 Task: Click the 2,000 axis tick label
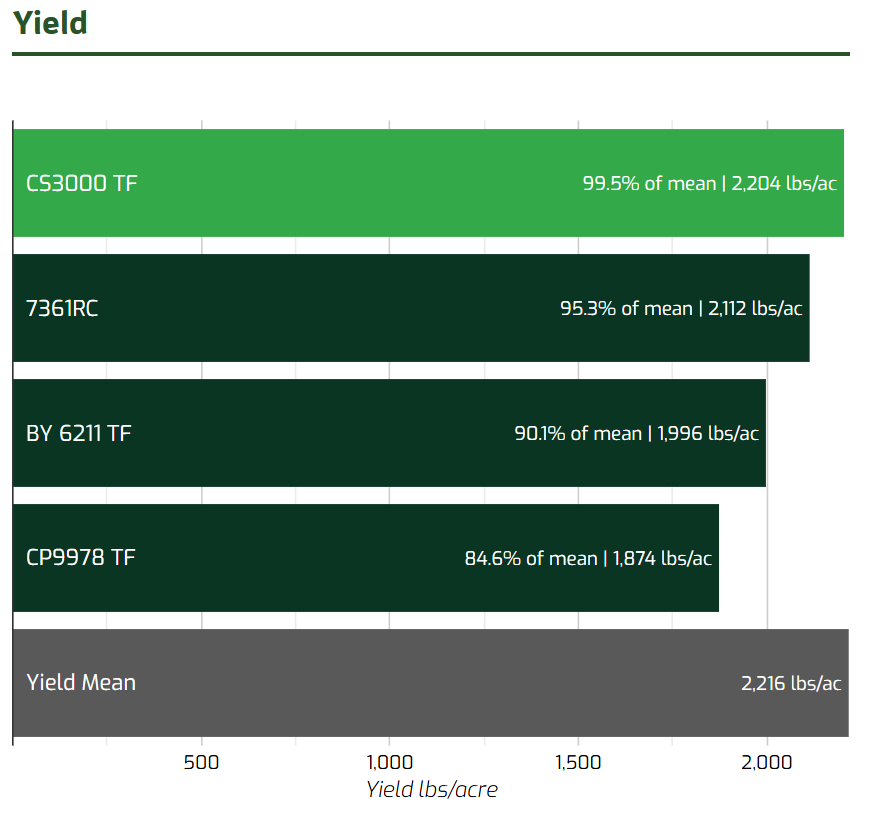[767, 763]
